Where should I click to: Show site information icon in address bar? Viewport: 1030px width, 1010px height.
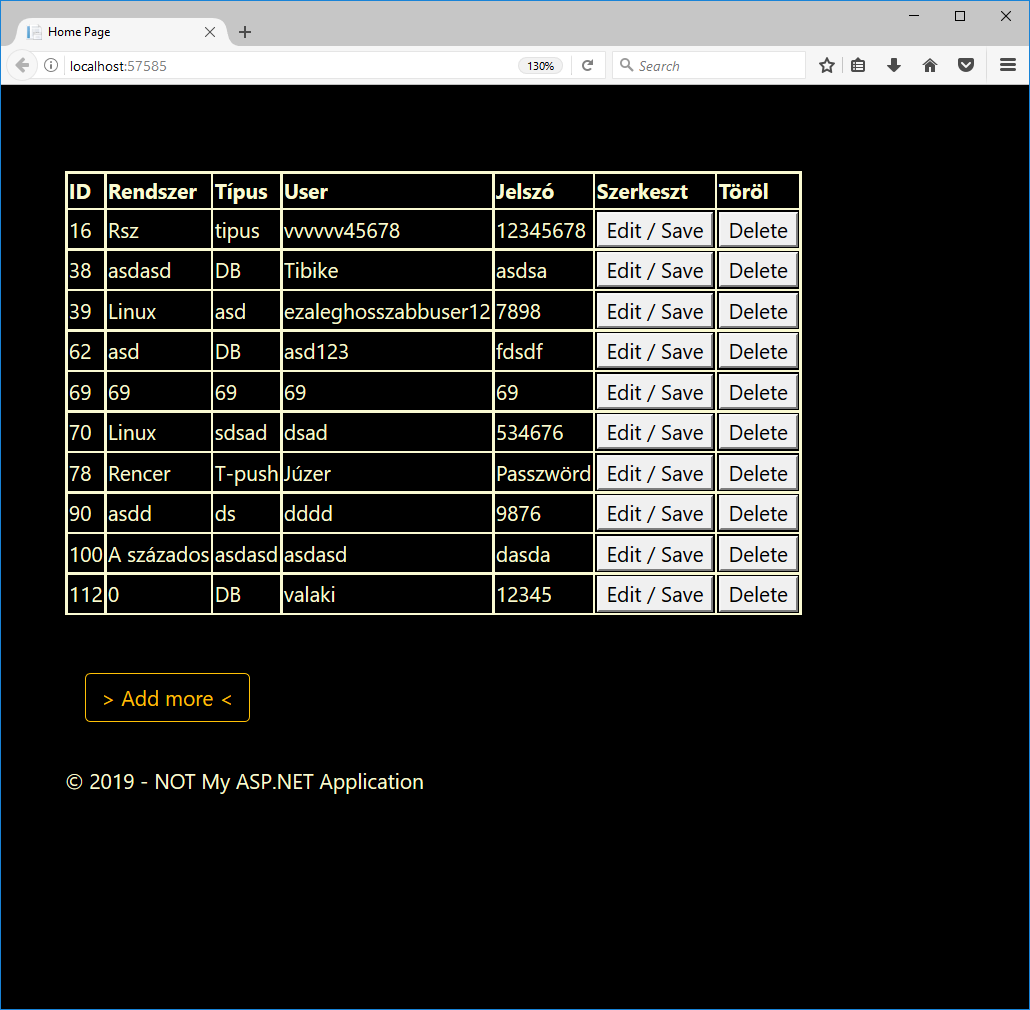click(51, 66)
